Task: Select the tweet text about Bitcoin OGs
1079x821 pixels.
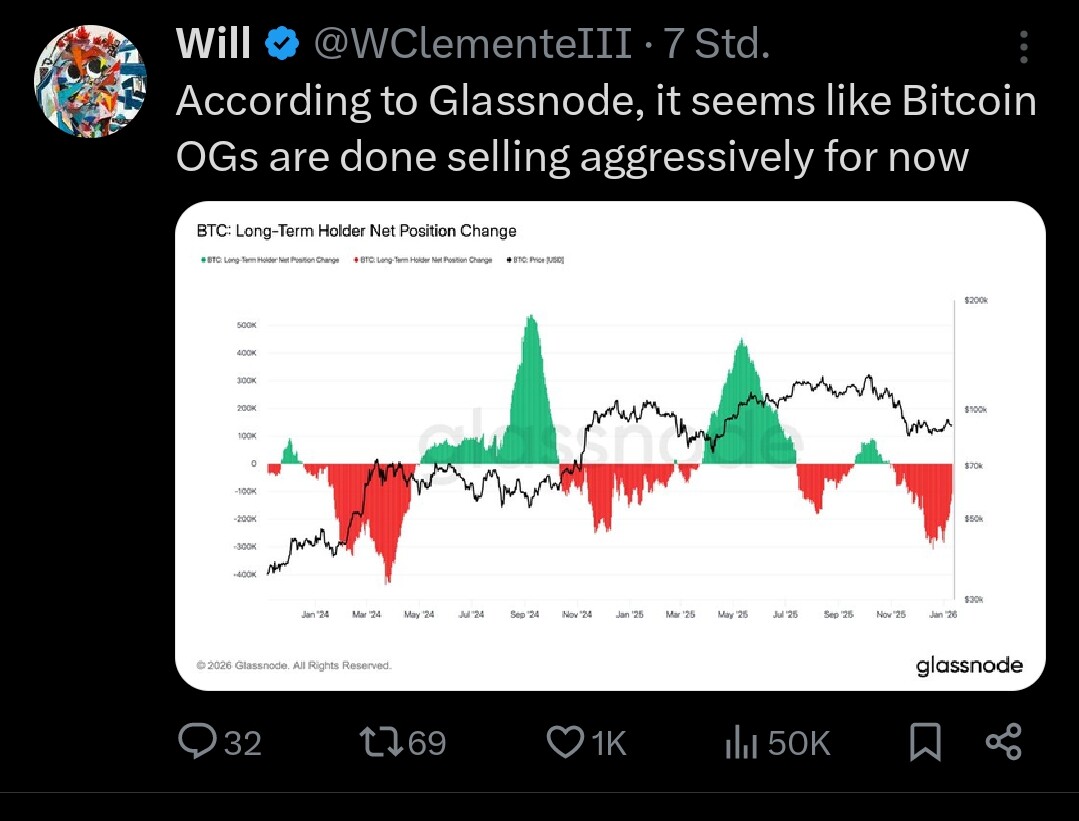Action: coord(605,129)
